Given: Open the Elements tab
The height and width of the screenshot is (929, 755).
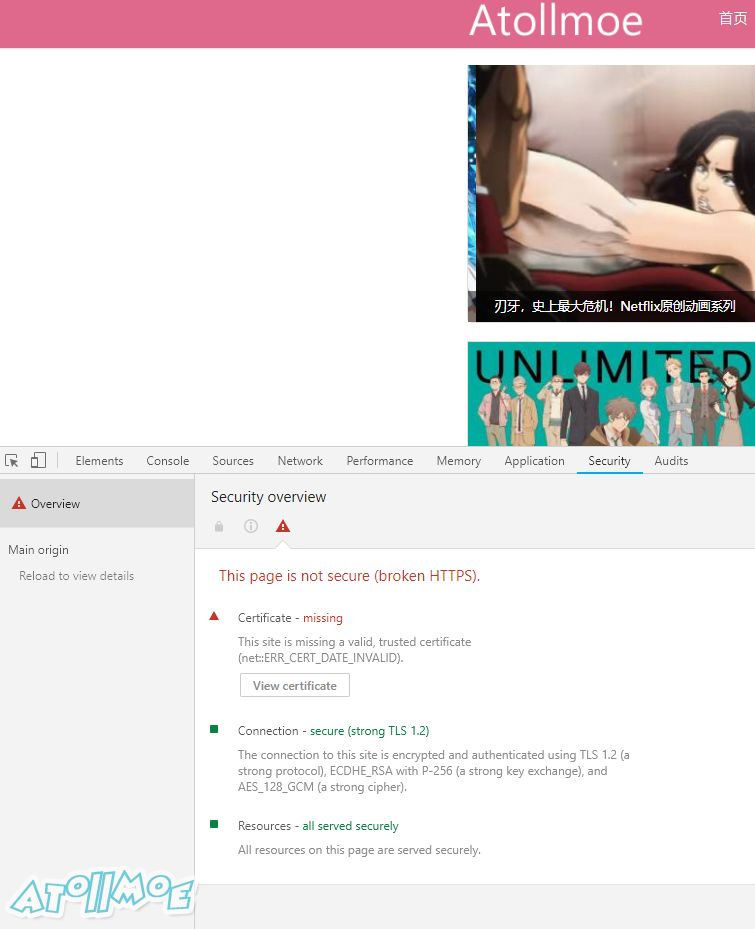Looking at the screenshot, I should 99,461.
